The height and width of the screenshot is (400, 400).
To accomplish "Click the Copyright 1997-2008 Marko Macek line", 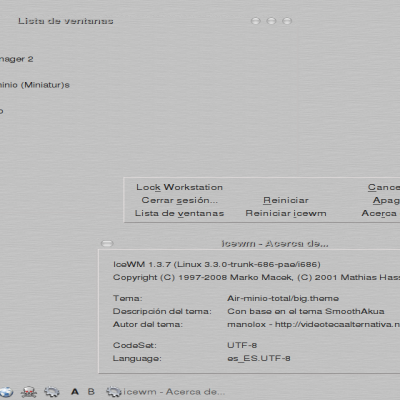I will pos(256,277).
